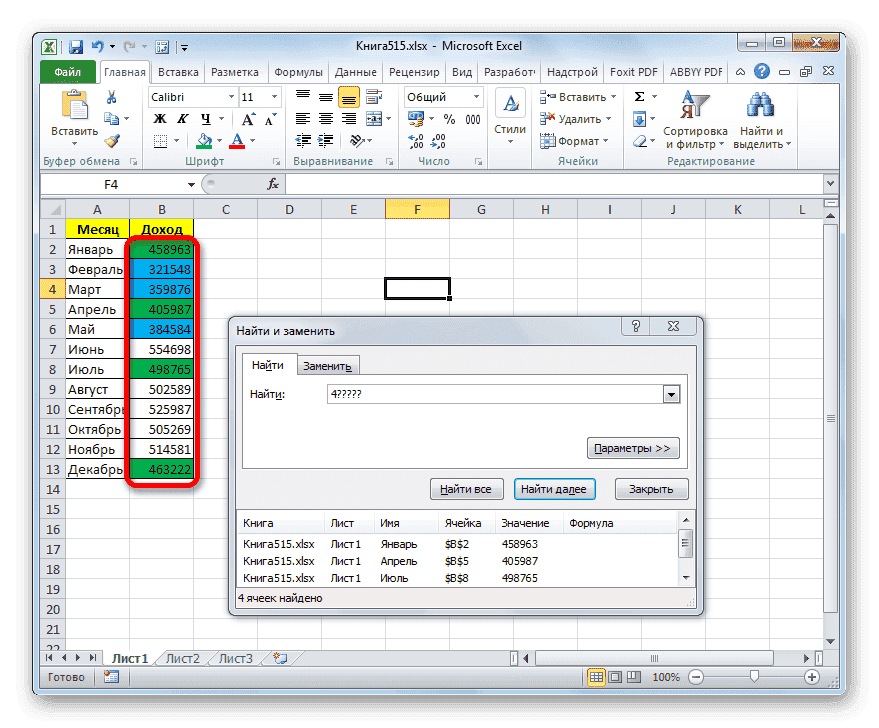
Task: Open the Найти search history dropdown
Action: (671, 394)
